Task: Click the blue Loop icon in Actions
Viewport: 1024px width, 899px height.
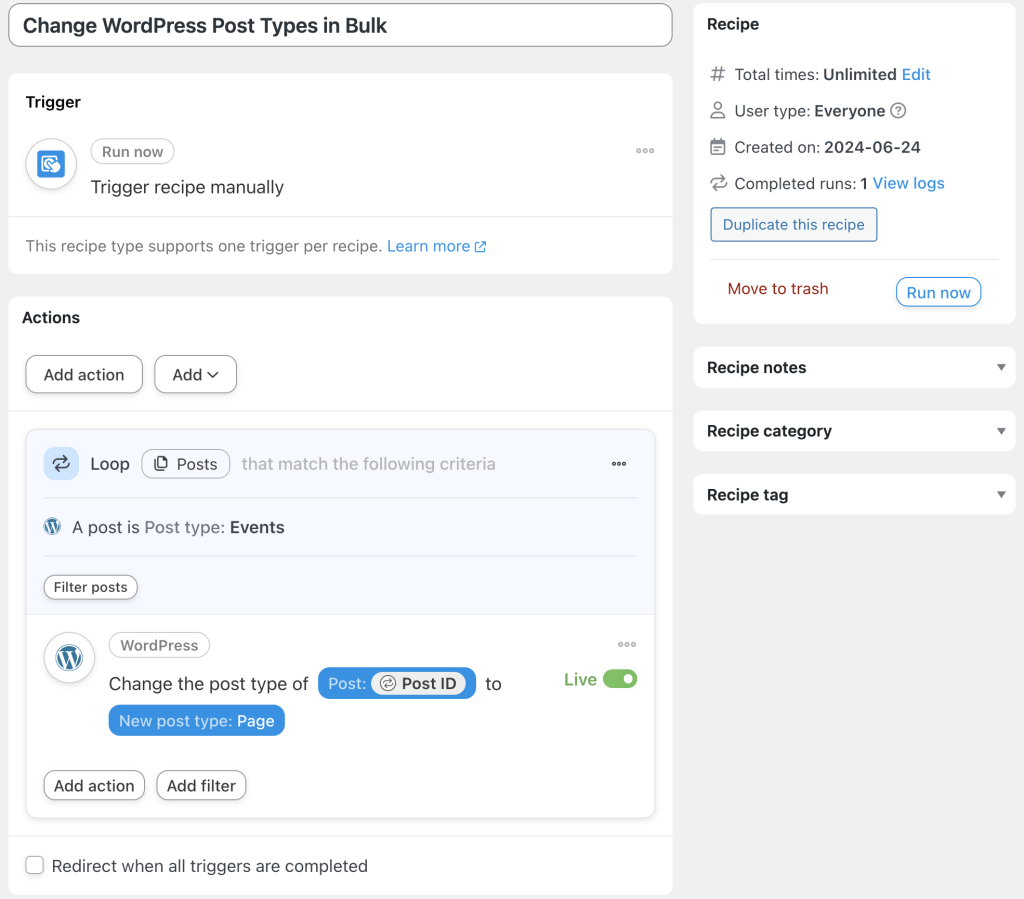Action: point(61,463)
